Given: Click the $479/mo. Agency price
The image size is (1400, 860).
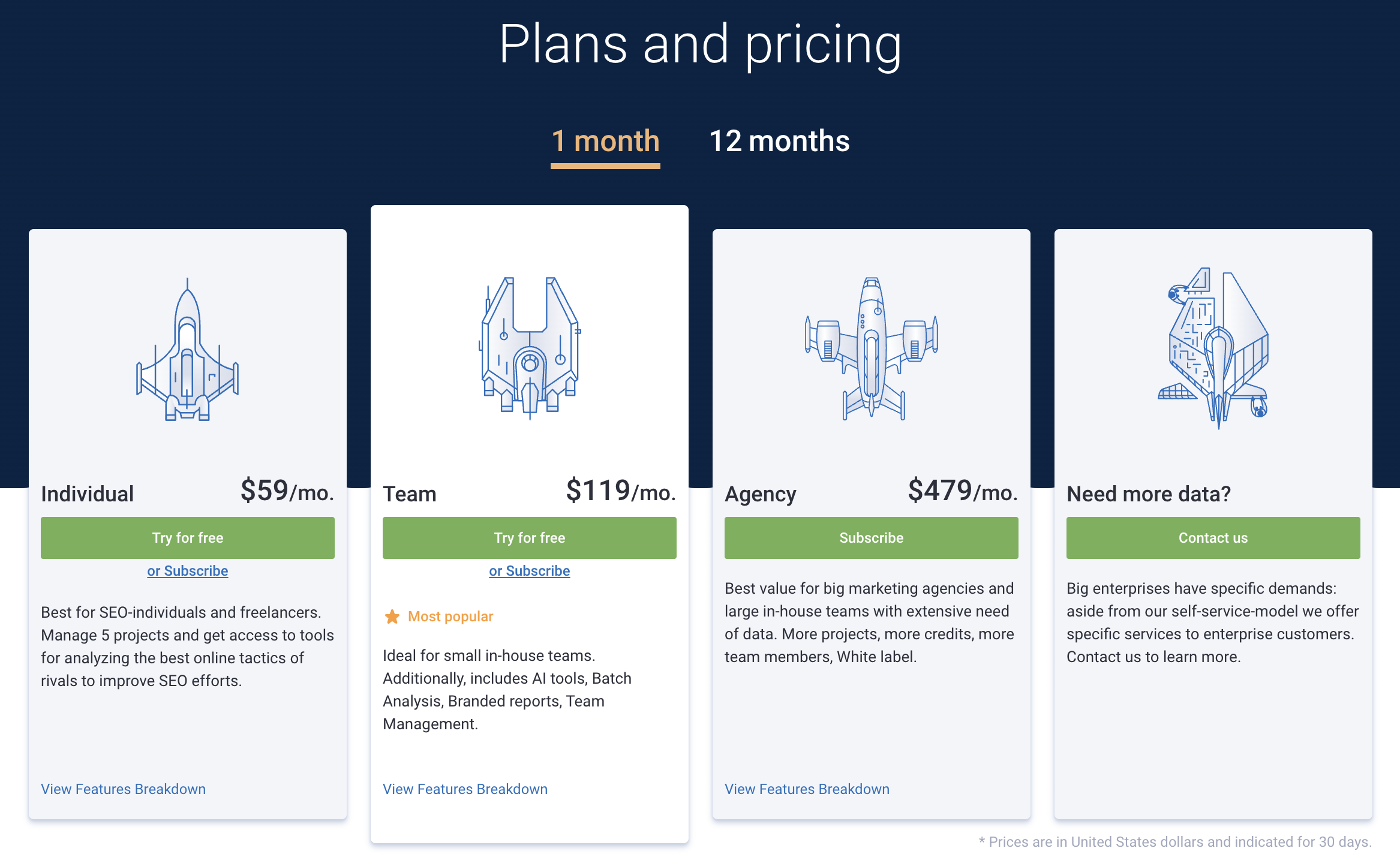Looking at the screenshot, I should point(963,491).
